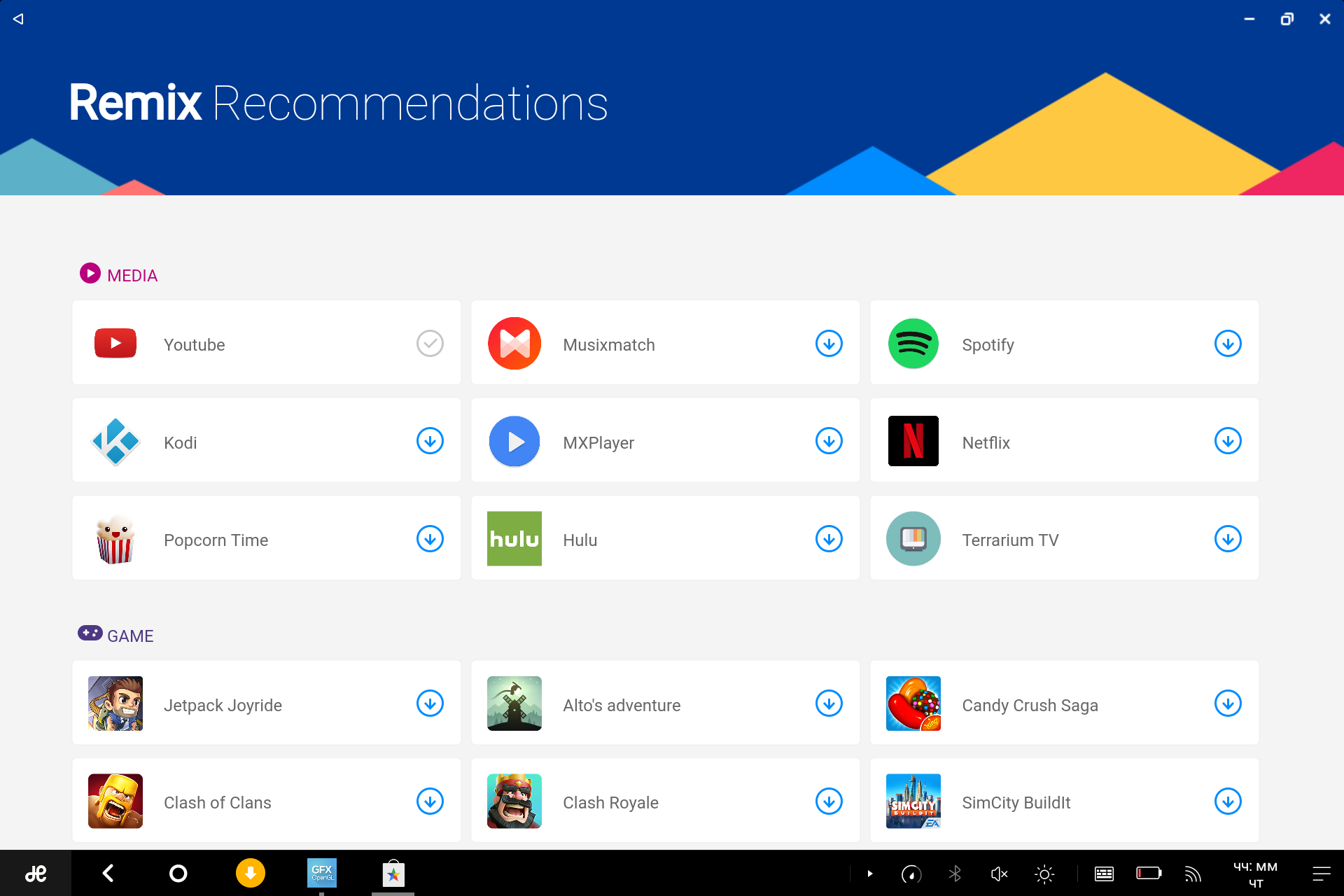The width and height of the screenshot is (1344, 896).
Task: Download Clash of Clans via arrow icon
Action: coord(430,801)
